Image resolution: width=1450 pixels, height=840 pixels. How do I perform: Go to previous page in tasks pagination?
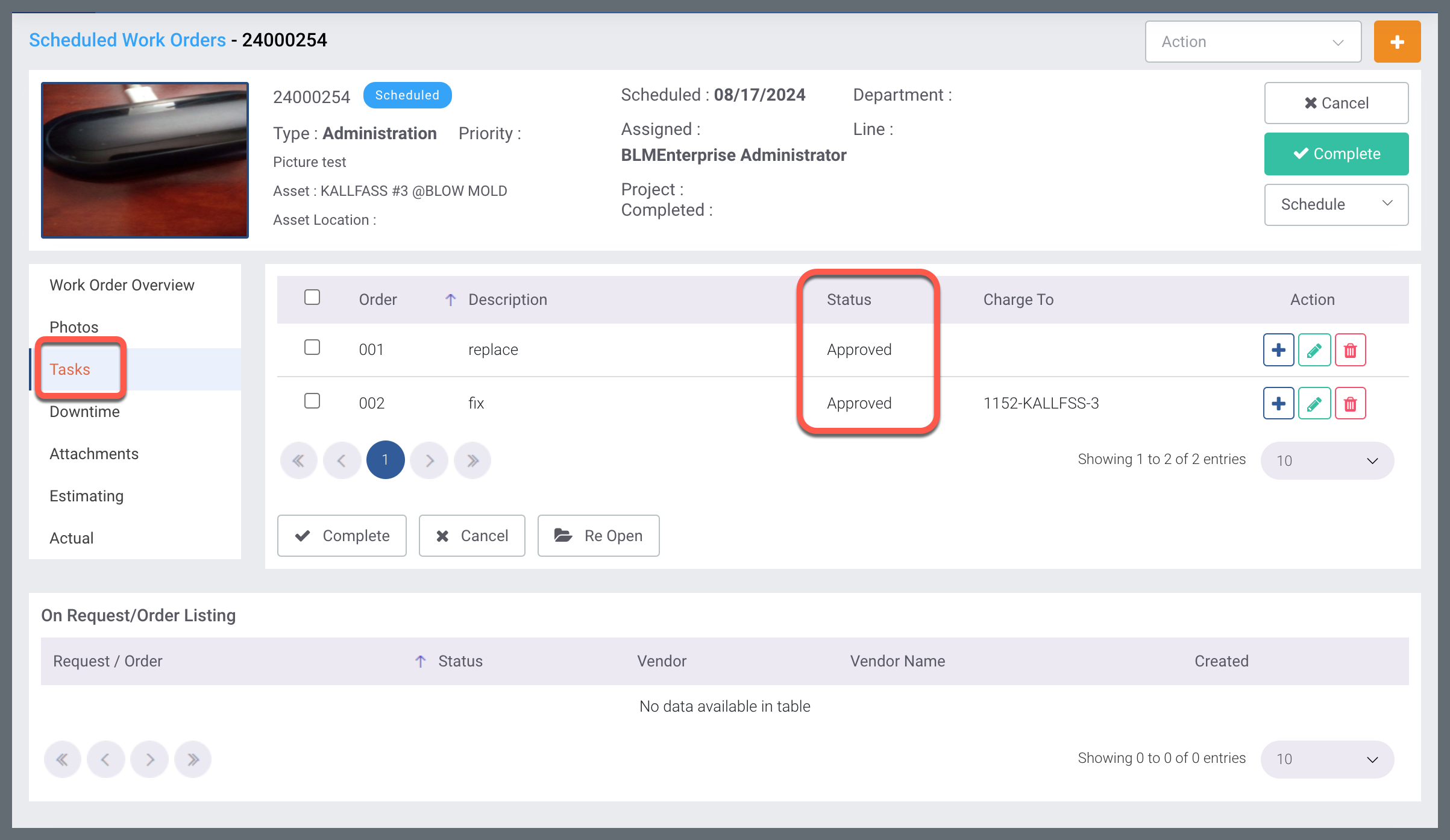point(342,460)
